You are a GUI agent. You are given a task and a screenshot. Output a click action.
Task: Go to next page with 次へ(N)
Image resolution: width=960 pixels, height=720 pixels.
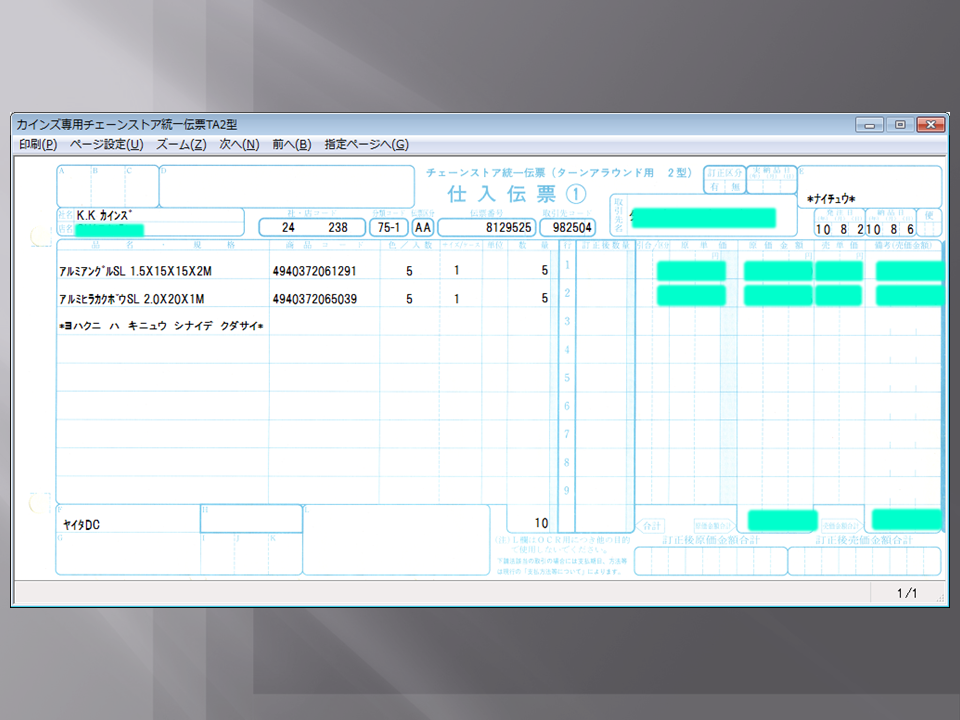[x=239, y=145]
